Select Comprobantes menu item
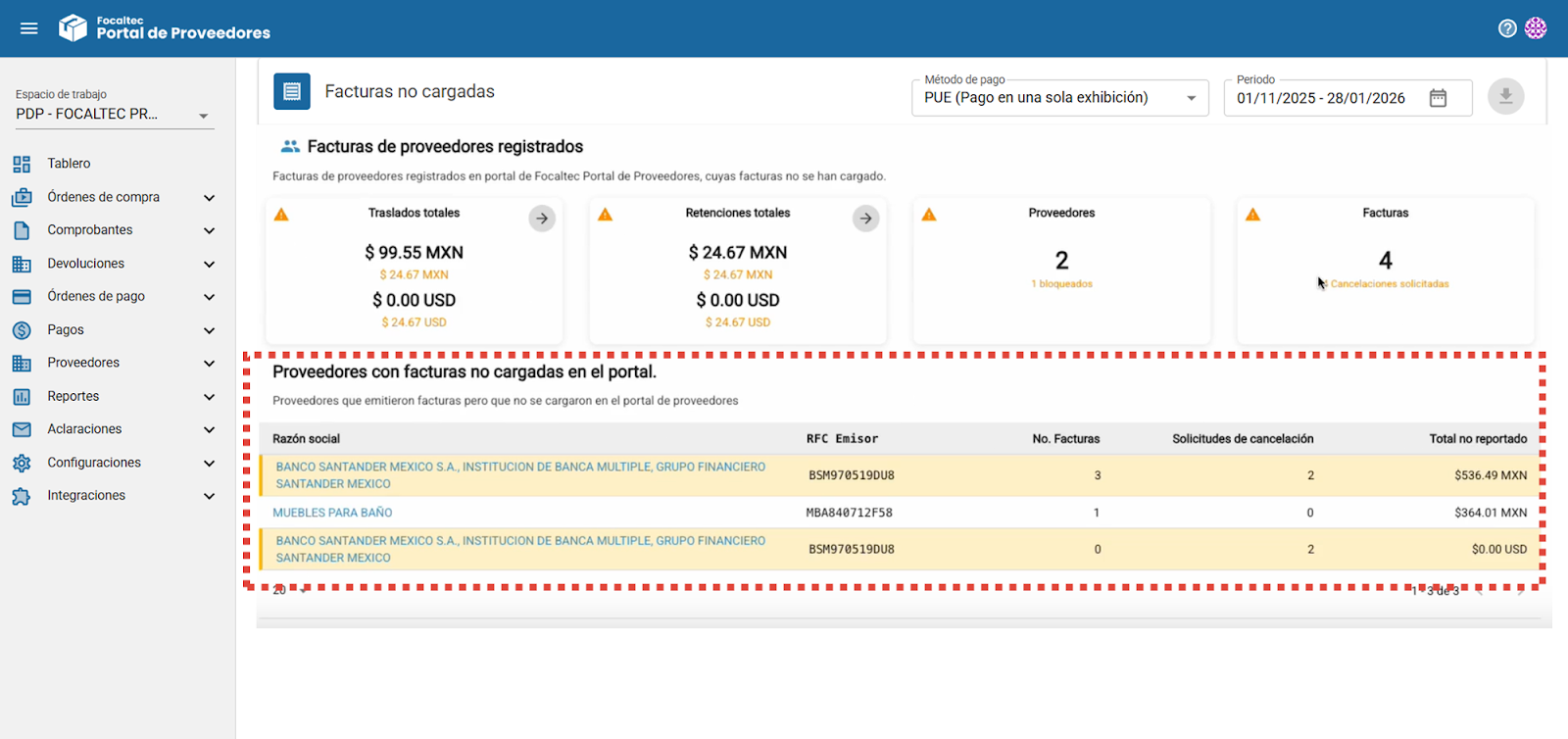 [90, 230]
